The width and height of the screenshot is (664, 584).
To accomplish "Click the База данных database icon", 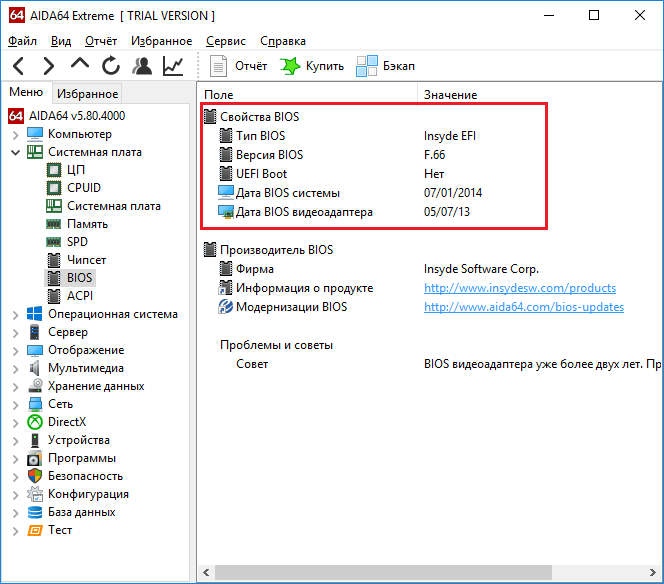I will tap(35, 512).
